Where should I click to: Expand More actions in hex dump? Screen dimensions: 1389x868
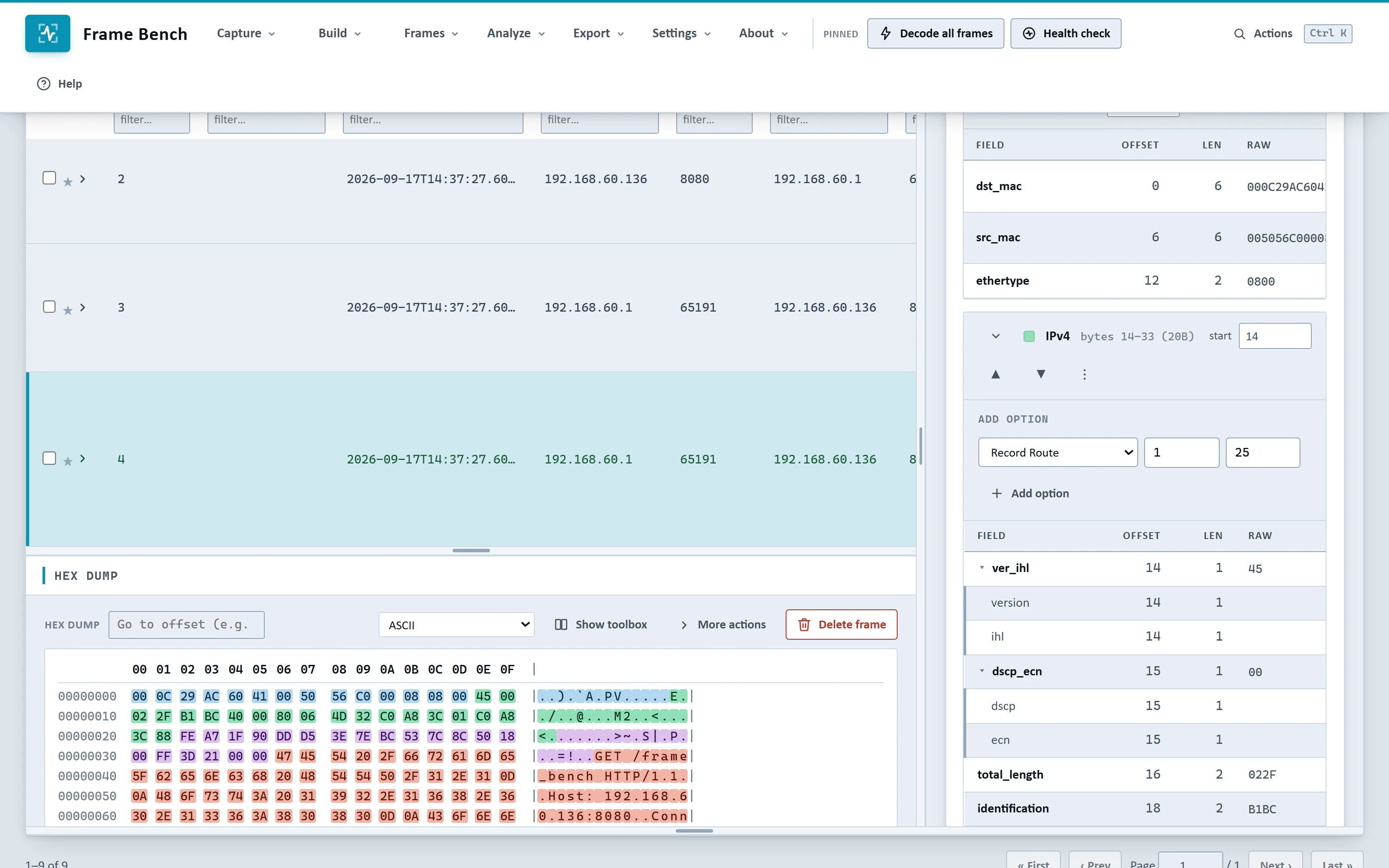pos(723,625)
